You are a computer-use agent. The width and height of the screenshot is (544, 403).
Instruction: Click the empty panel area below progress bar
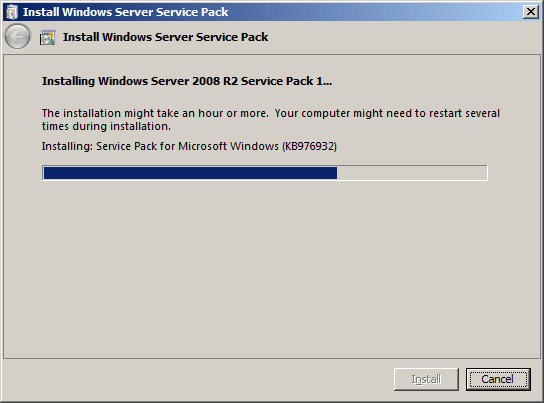tap(272, 269)
